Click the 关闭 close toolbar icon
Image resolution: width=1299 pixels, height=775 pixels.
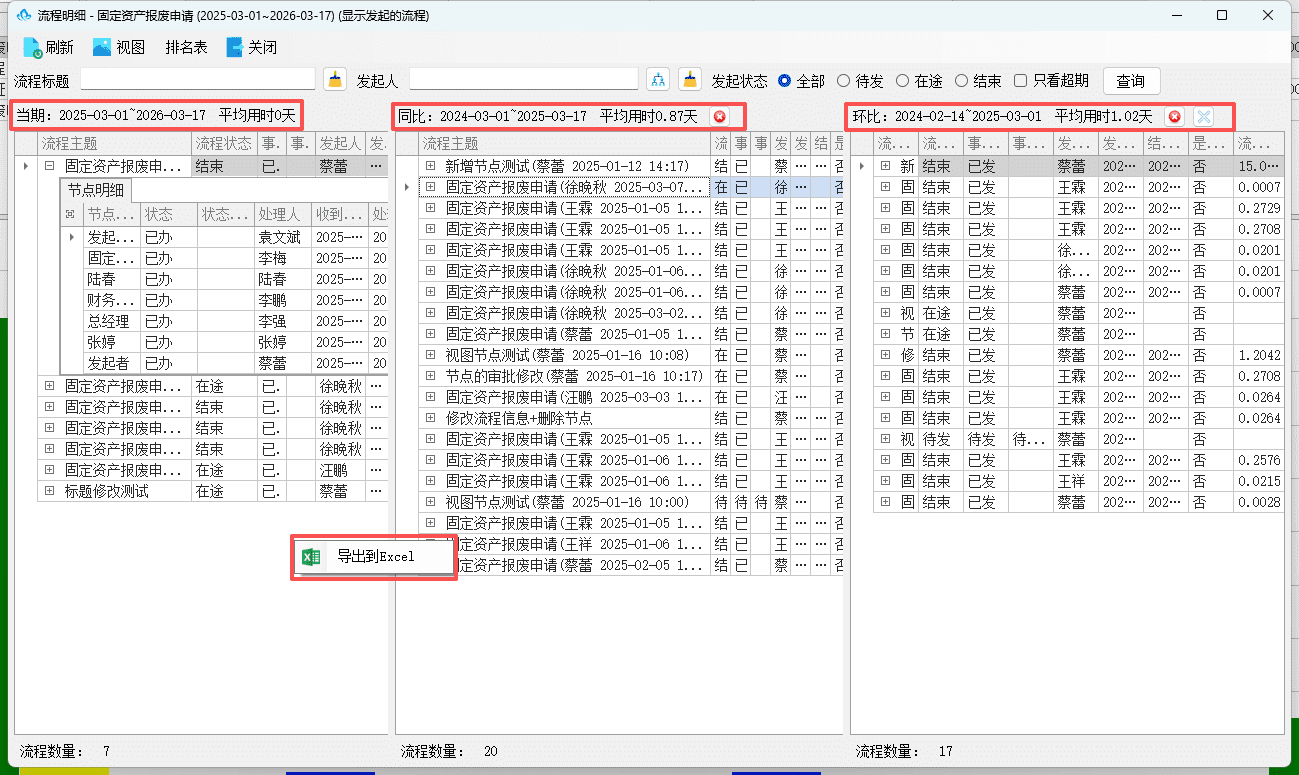[235, 47]
